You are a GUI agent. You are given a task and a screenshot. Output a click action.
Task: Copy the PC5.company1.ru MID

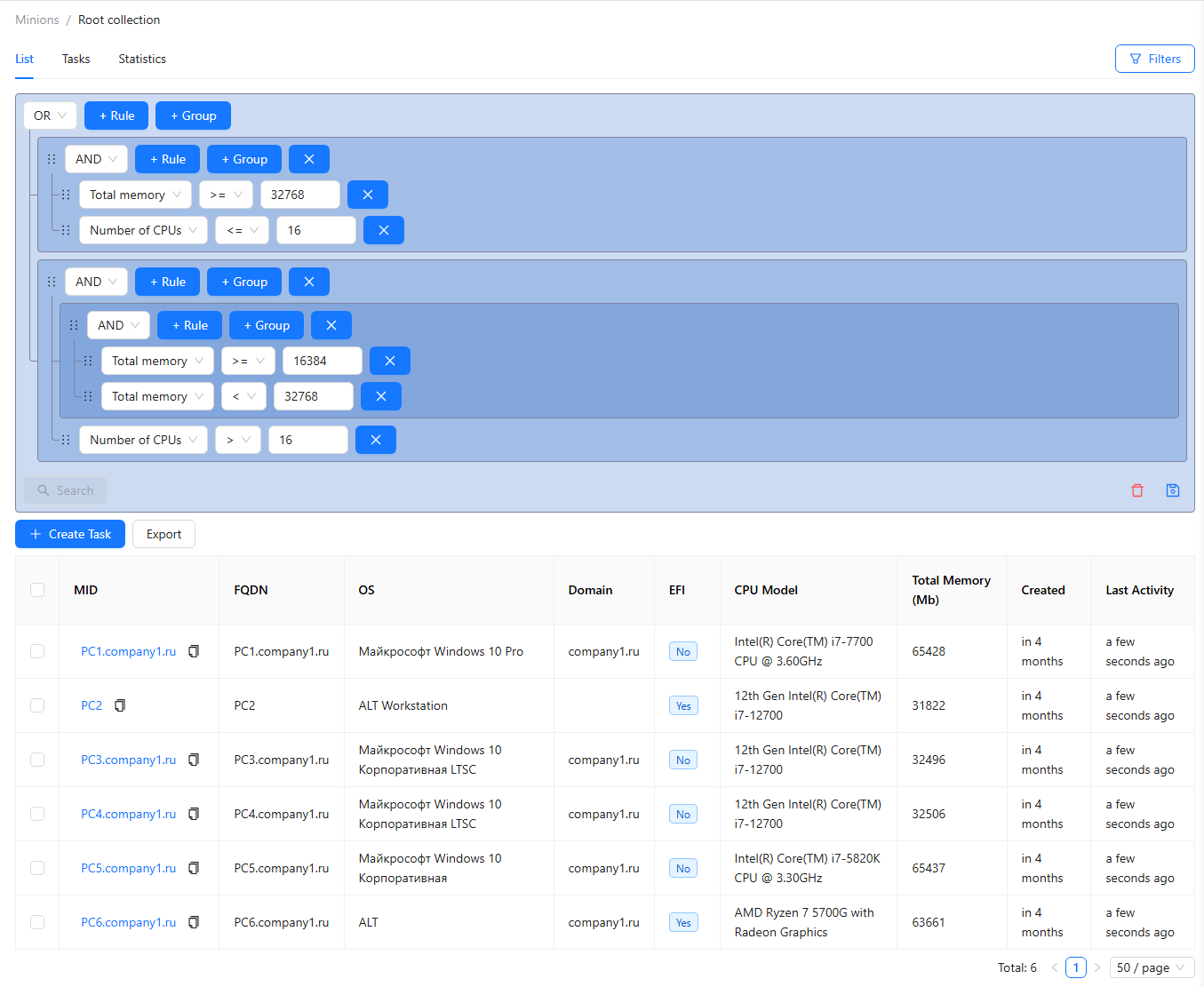coord(194,868)
